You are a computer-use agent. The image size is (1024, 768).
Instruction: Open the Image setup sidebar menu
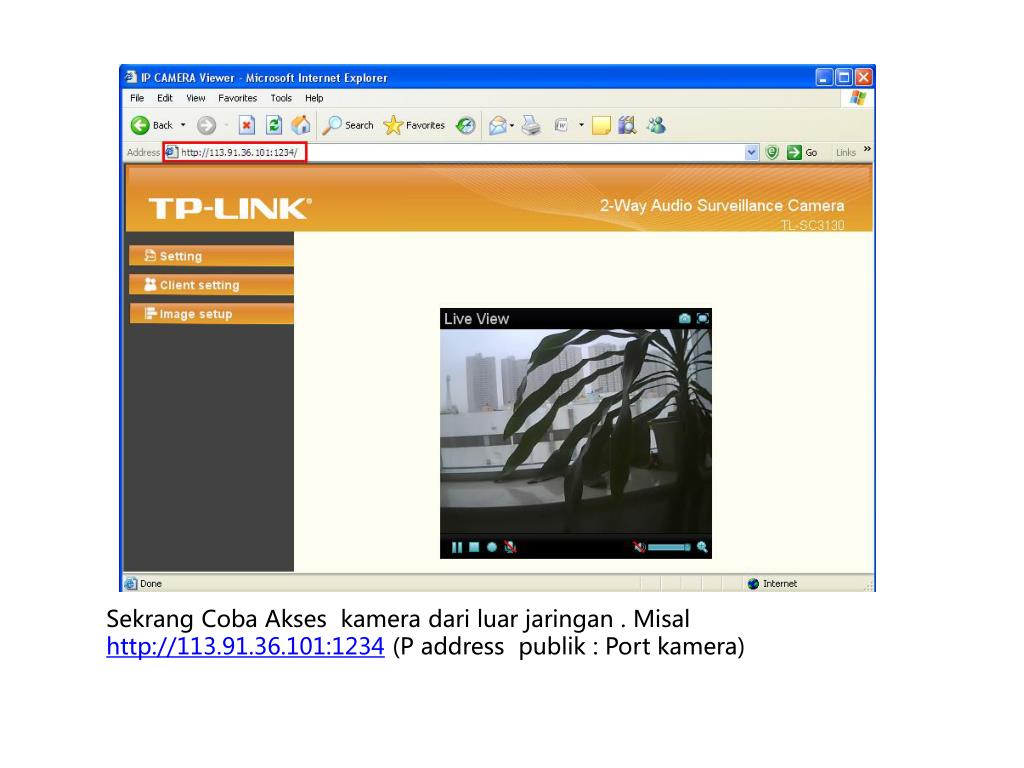[x=211, y=313]
